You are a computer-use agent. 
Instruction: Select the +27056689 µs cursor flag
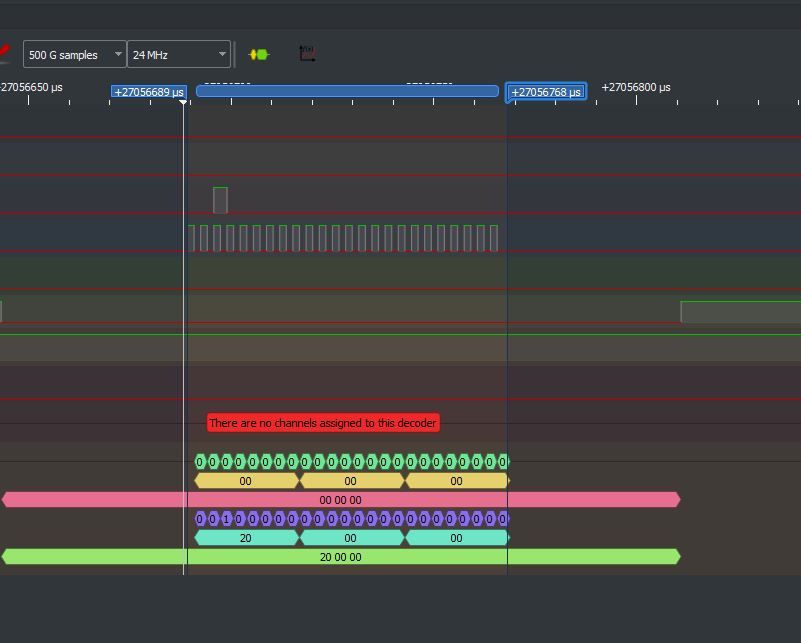tap(149, 92)
